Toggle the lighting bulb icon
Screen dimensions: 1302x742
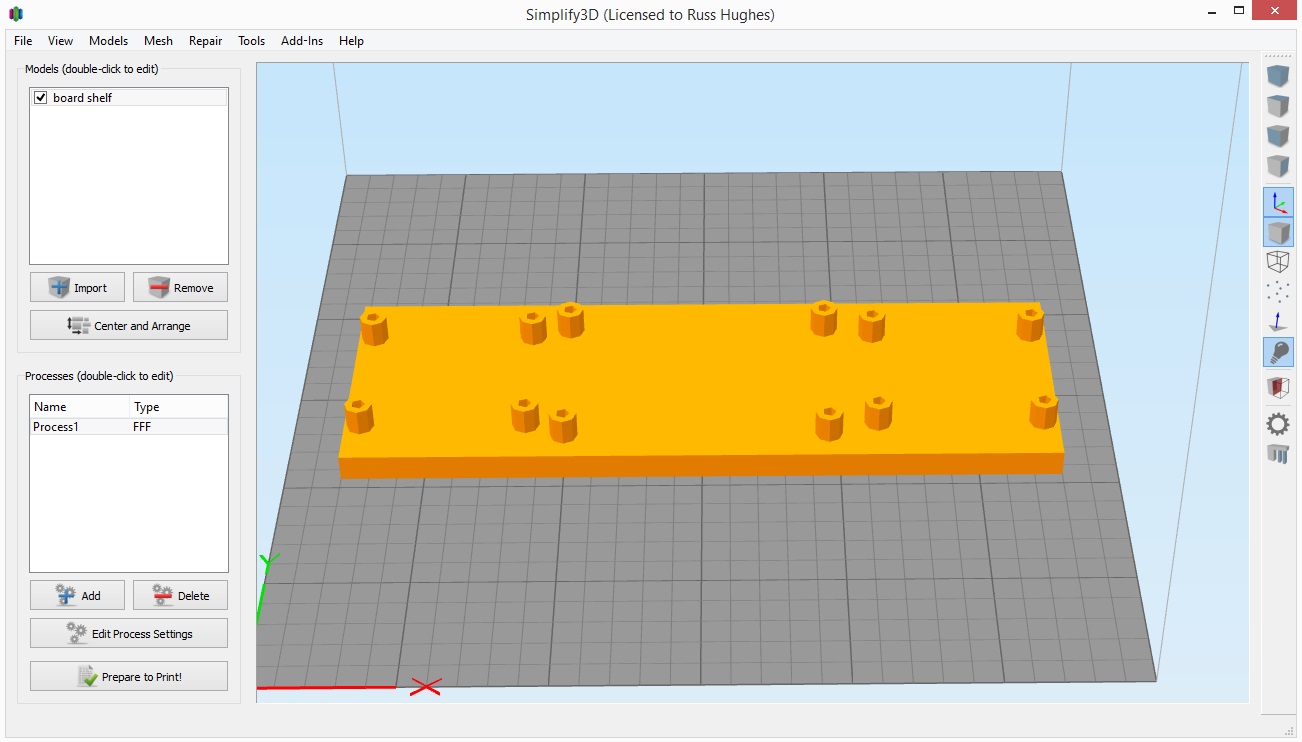click(1278, 352)
